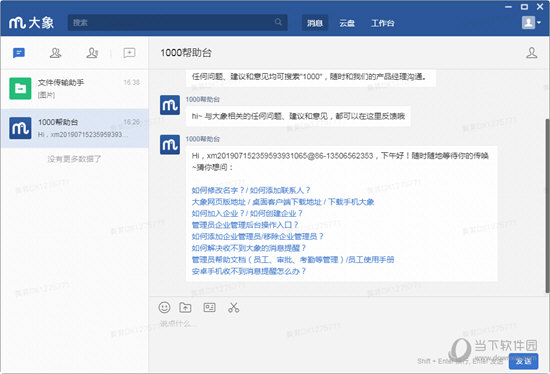Click the search magnifier icon
This screenshot has width=550, height=374.
coord(278,22)
